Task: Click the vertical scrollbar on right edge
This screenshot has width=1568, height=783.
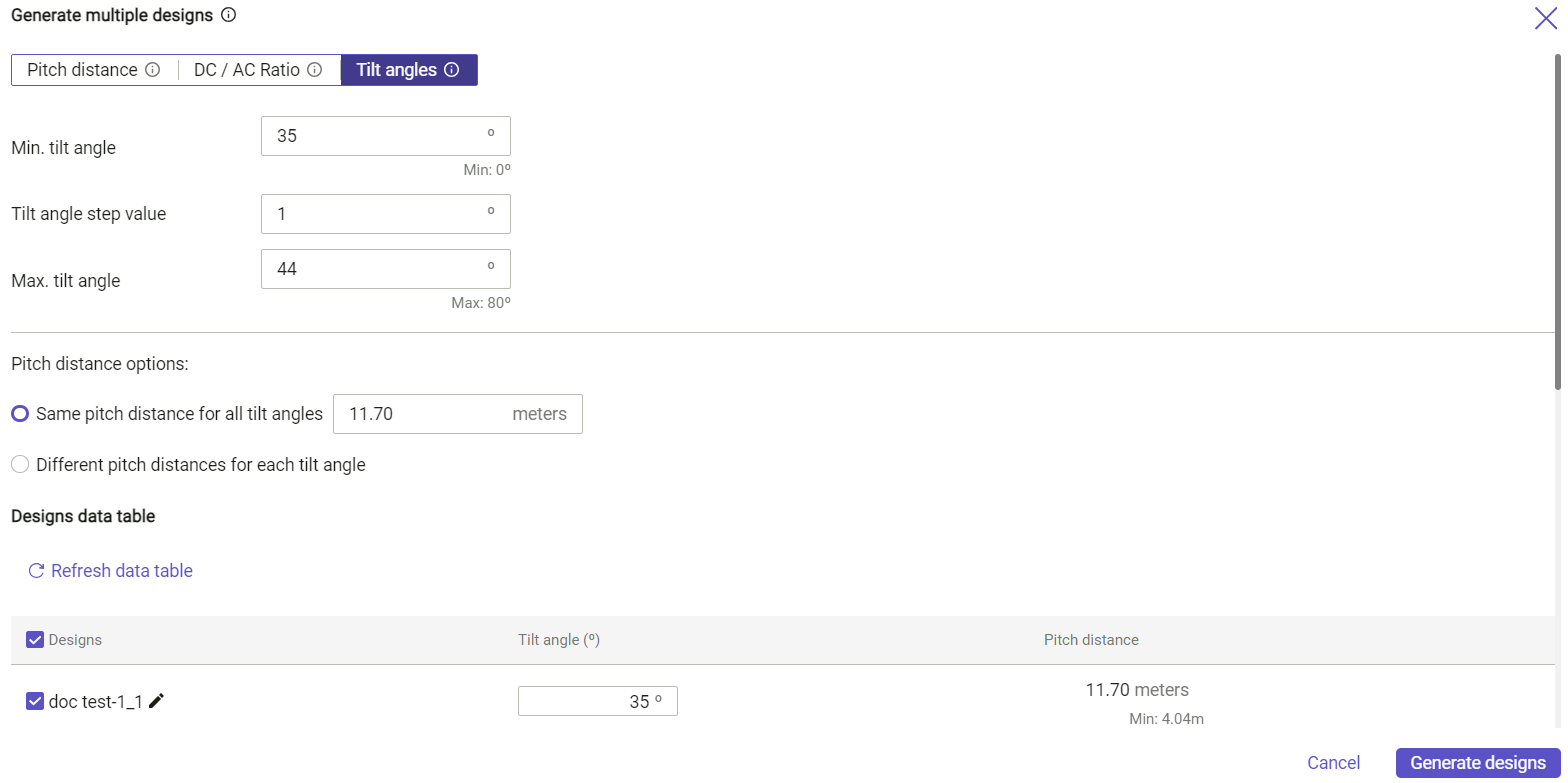Action: 1559,220
